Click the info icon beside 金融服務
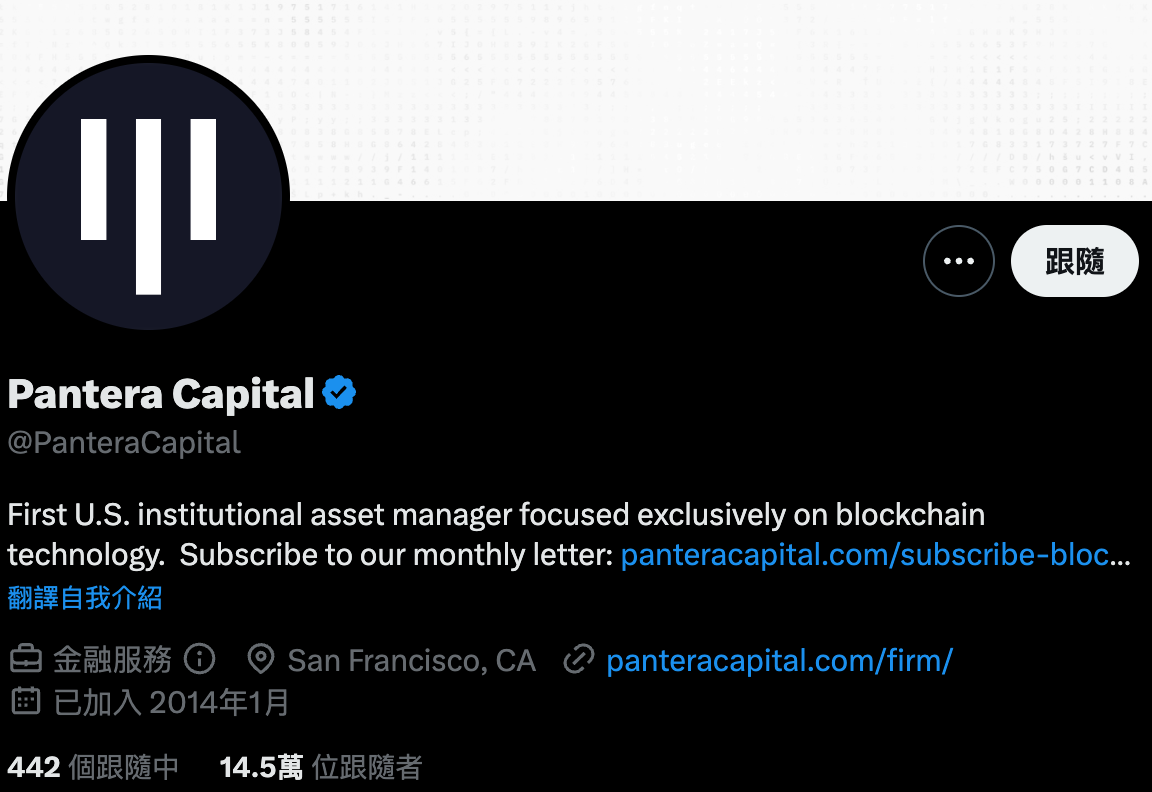 coord(201,660)
